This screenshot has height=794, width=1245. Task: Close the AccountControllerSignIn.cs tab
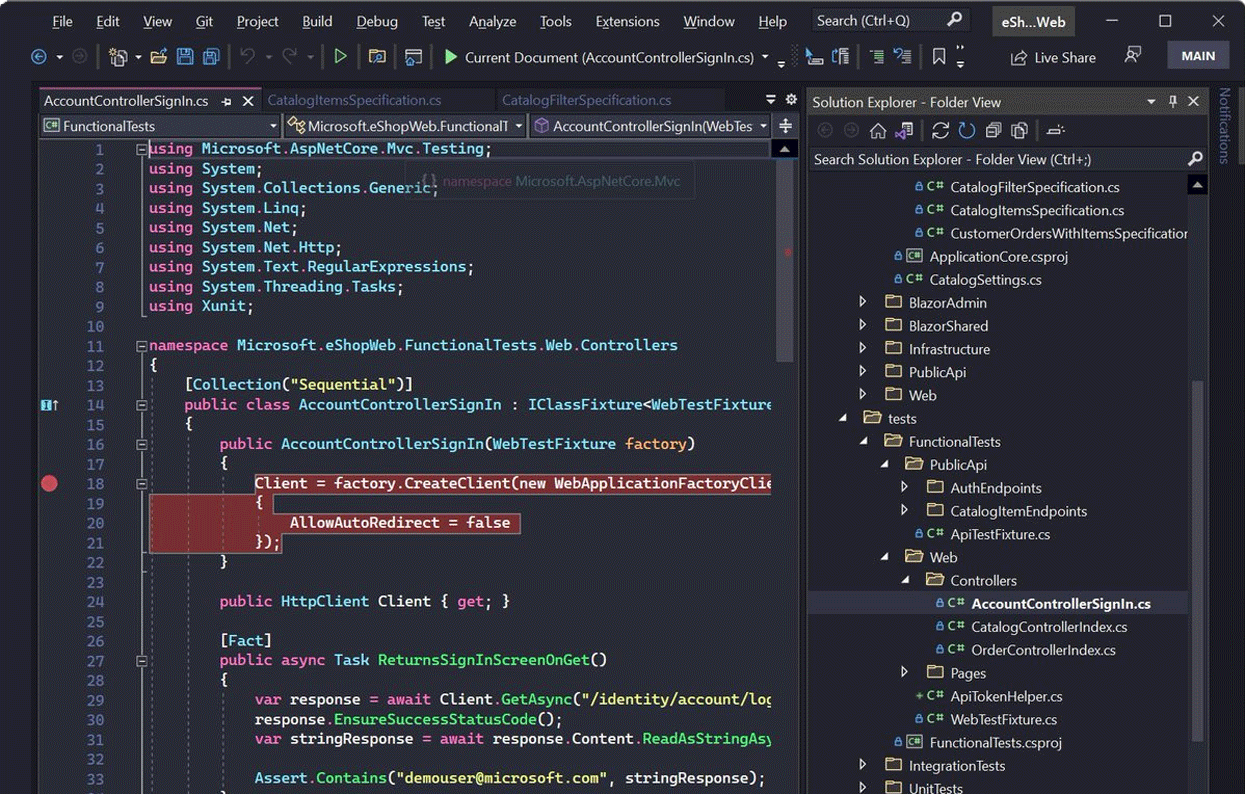click(248, 101)
